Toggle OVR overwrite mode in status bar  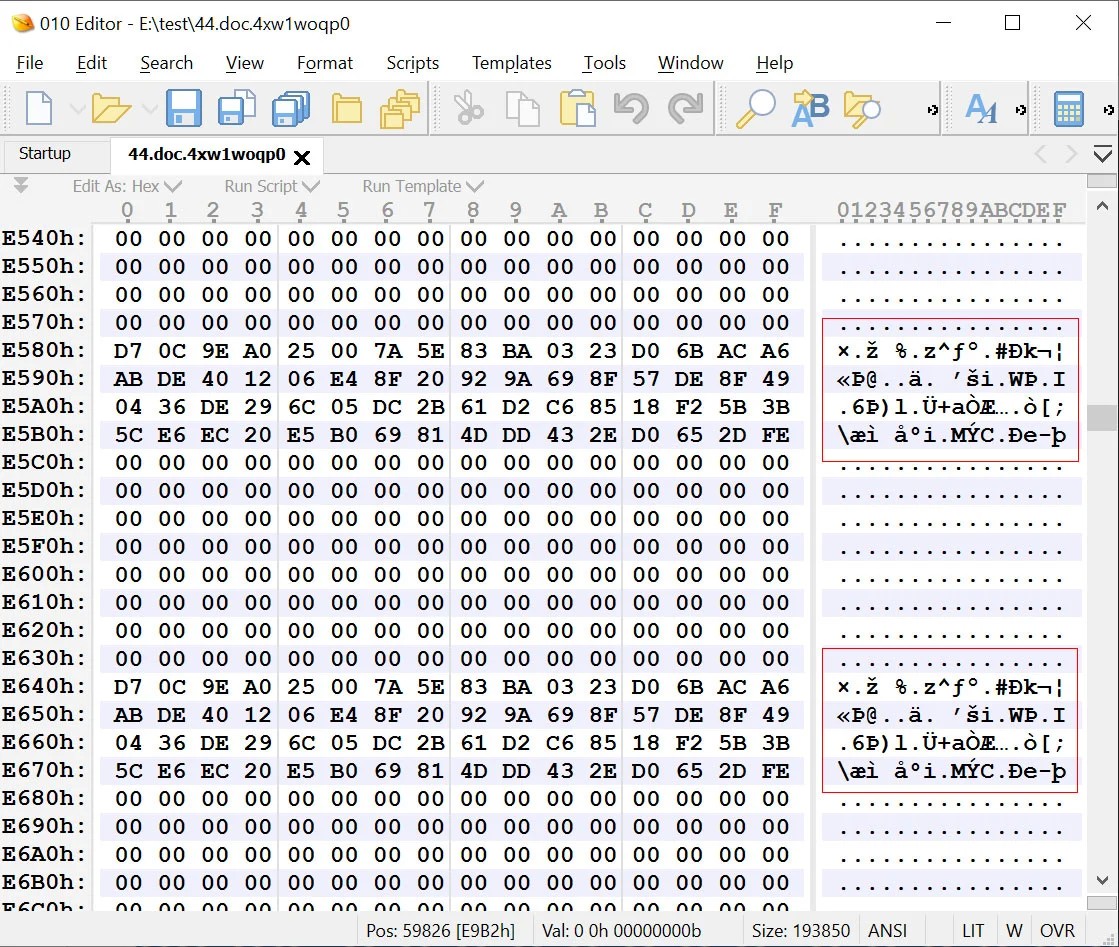(1057, 930)
